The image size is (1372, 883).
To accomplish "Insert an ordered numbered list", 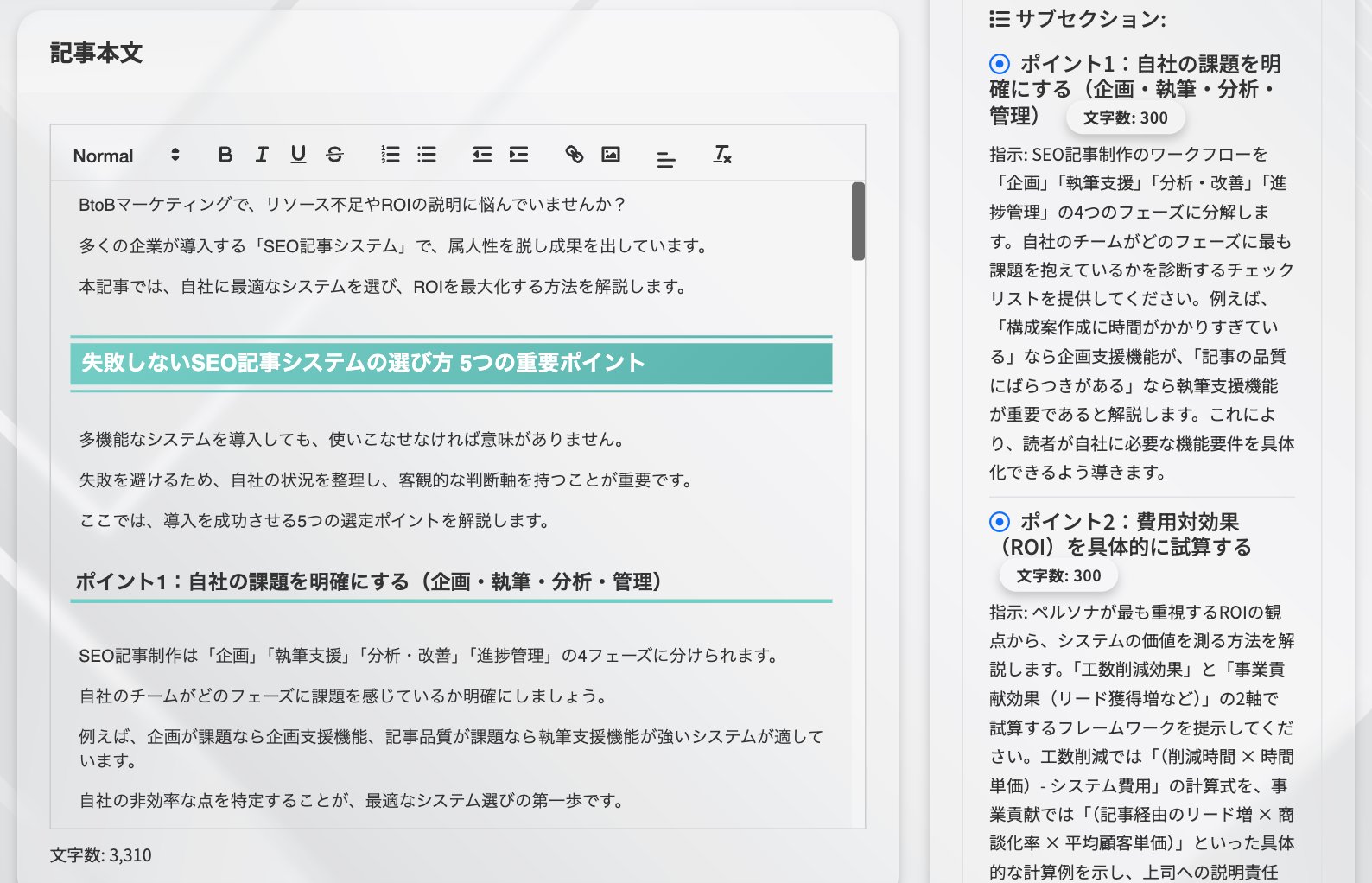I will pos(391,155).
